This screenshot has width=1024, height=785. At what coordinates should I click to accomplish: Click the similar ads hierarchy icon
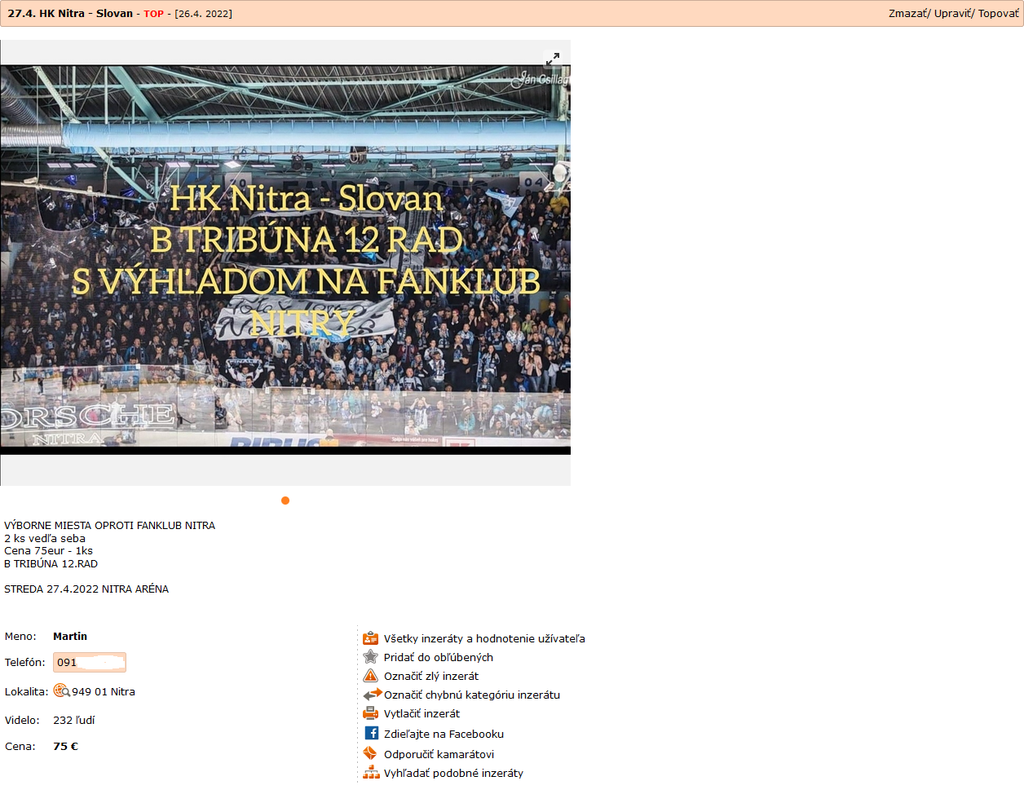[370, 773]
